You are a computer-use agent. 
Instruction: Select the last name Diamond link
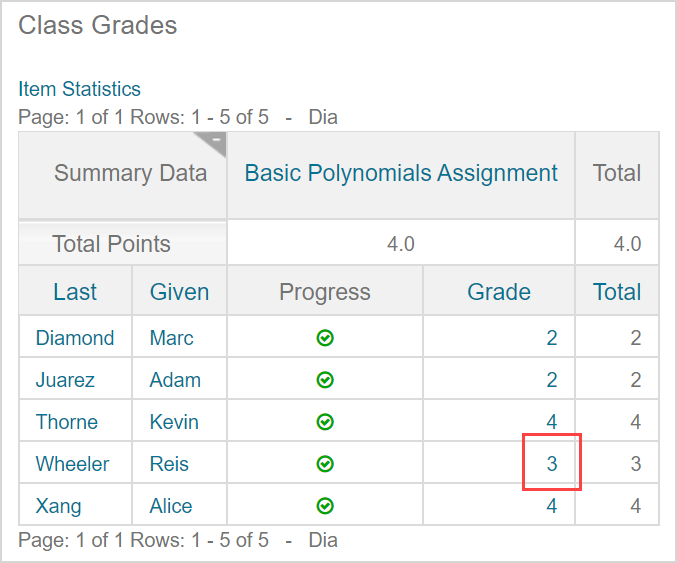(x=75, y=338)
